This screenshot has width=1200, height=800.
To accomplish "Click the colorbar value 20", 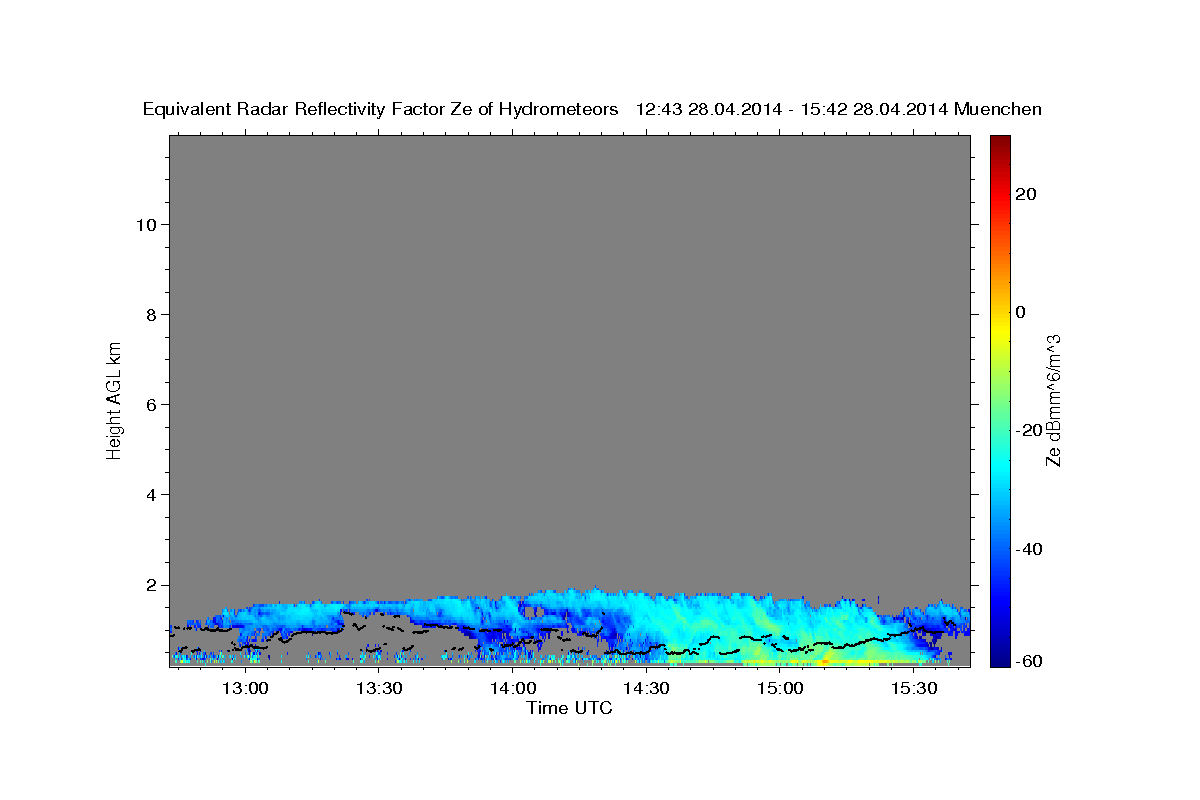I will pyautogui.click(x=1027, y=193).
